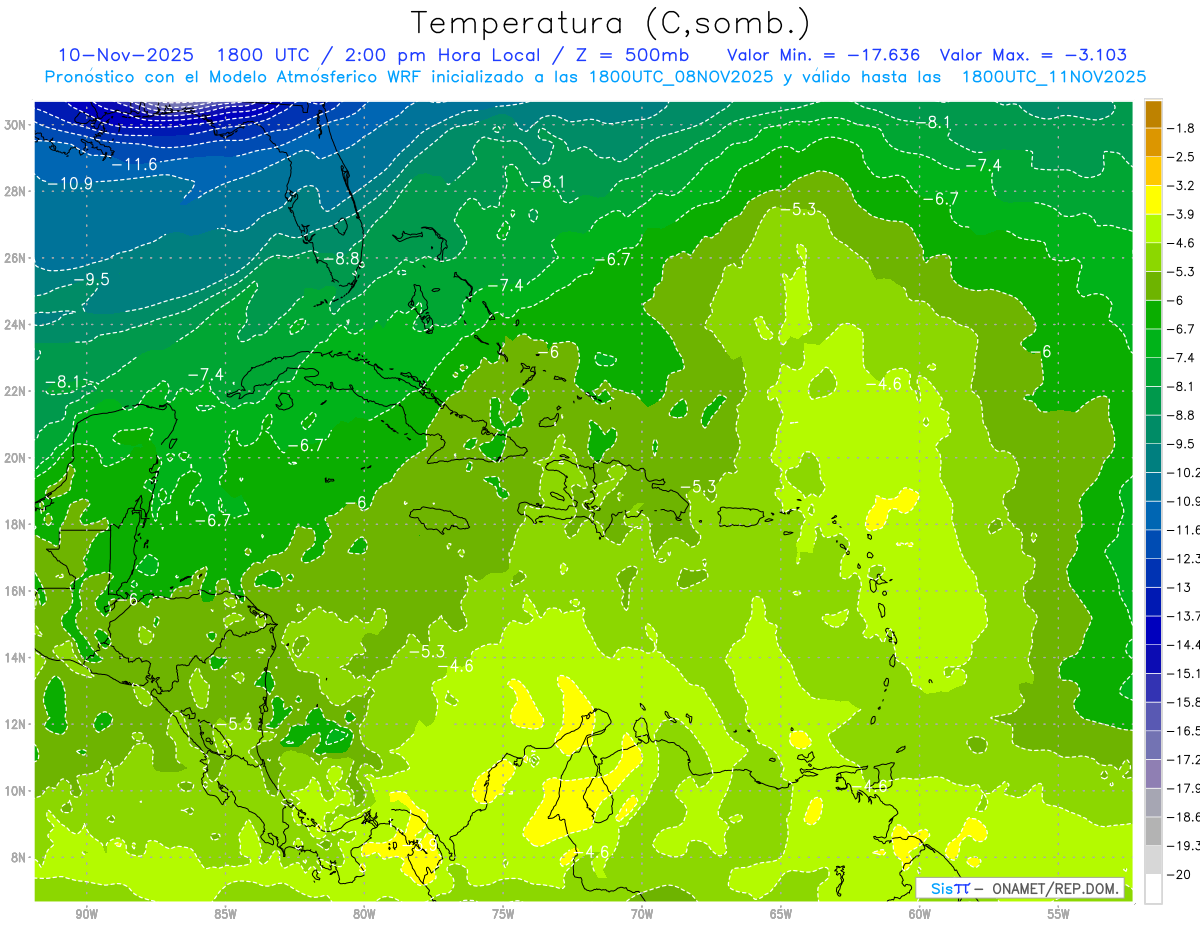1200x927 pixels.
Task: Pick the yellow swatch between -3.2 and -3.9
Action: [x=1153, y=200]
